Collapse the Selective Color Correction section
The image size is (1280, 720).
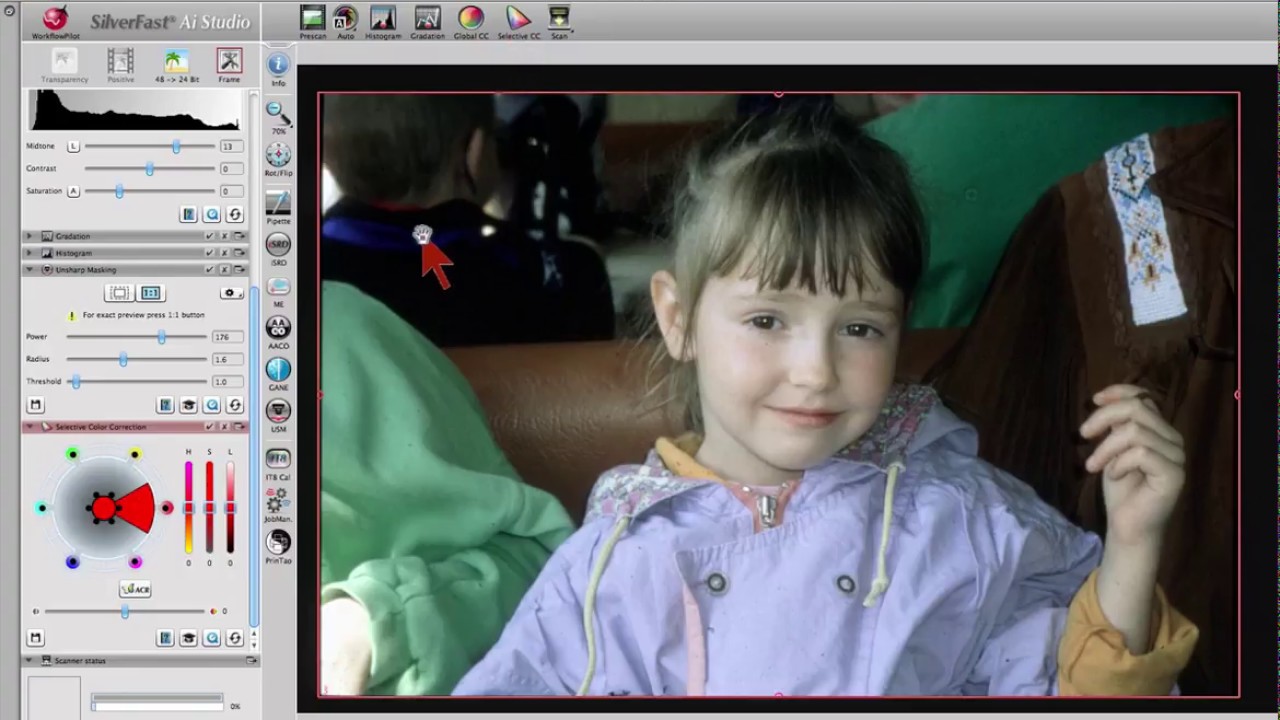[x=29, y=427]
